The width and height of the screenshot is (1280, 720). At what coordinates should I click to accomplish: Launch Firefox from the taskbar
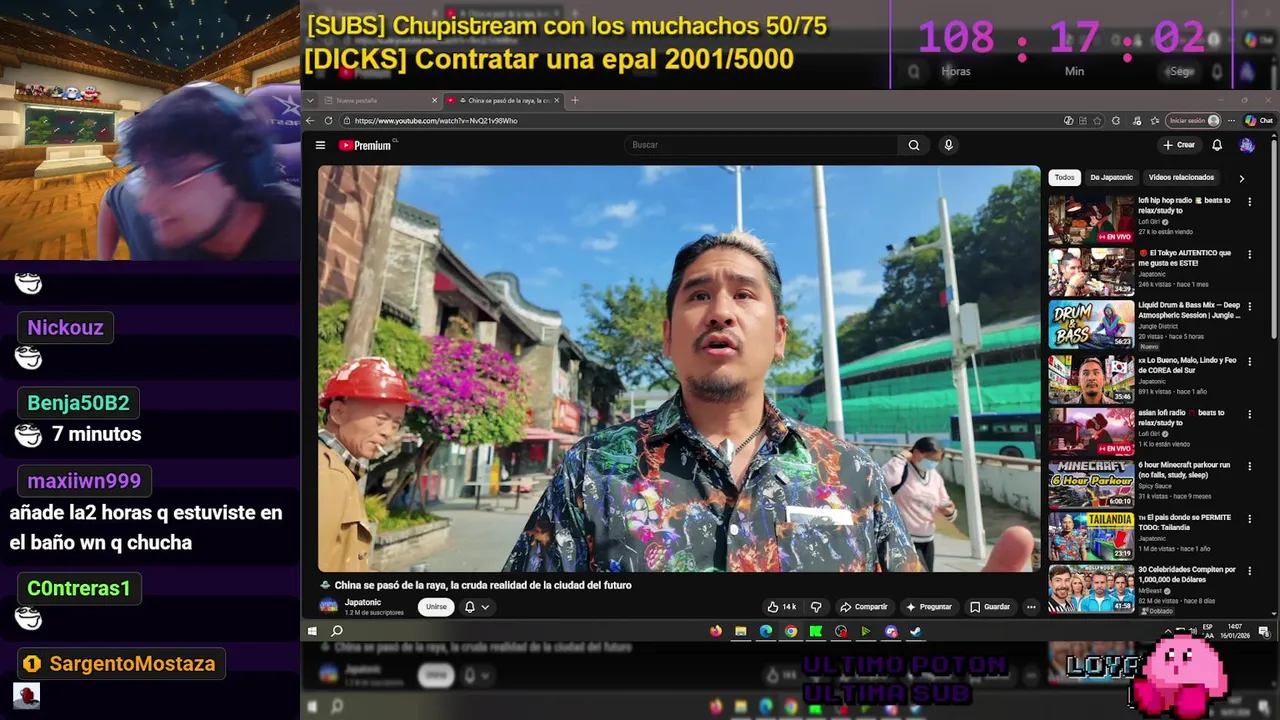(716, 631)
